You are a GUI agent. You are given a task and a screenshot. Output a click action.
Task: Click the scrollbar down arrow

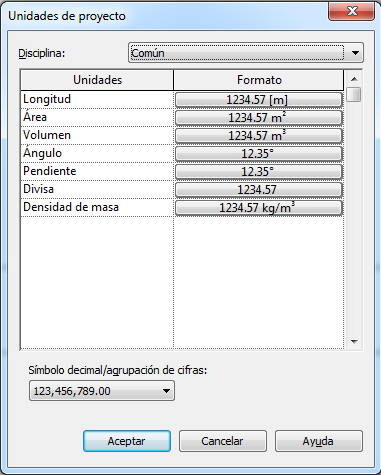pyautogui.click(x=354, y=341)
